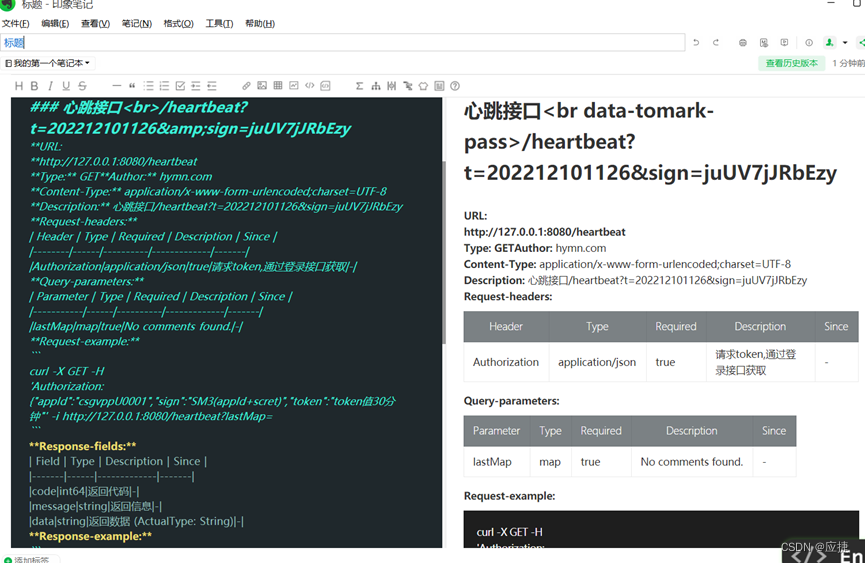Insert a math formula with the sigma icon
The height and width of the screenshot is (563, 865).
tap(360, 86)
